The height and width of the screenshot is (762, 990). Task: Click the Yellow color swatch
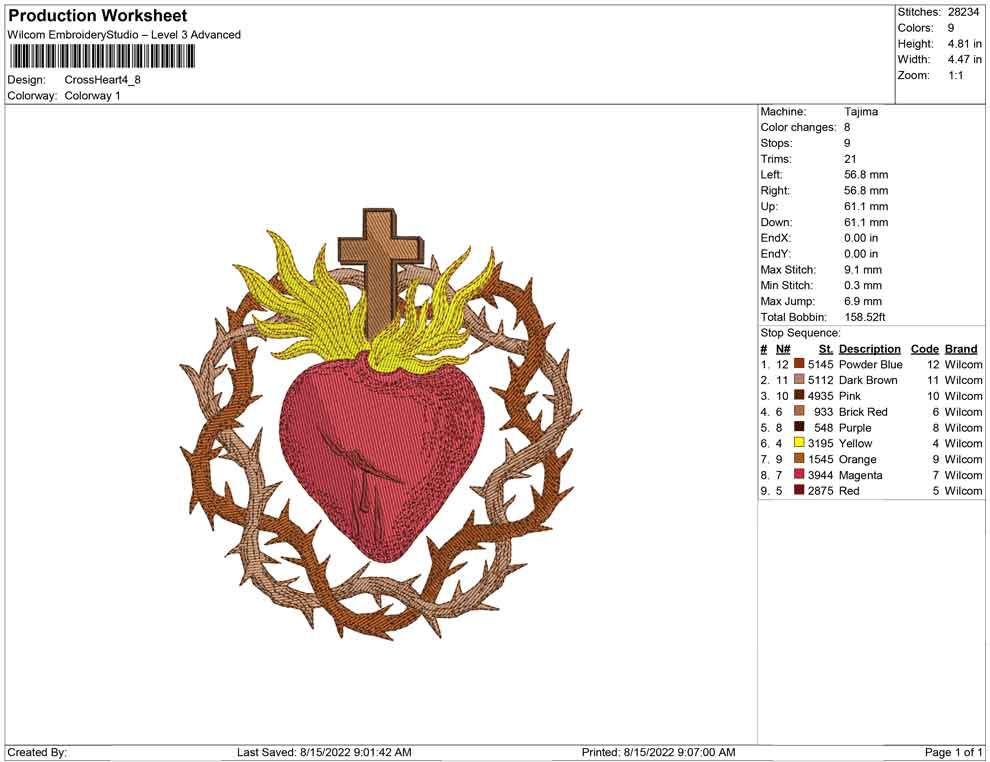click(x=798, y=443)
